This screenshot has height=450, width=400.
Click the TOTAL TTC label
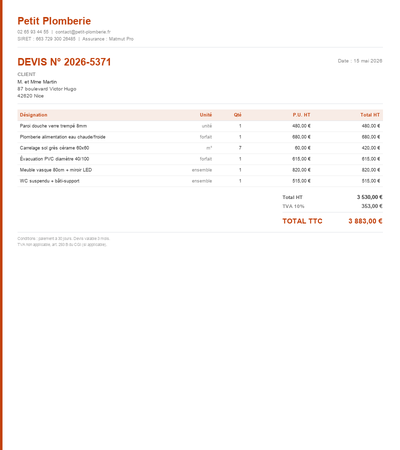tap(302, 221)
